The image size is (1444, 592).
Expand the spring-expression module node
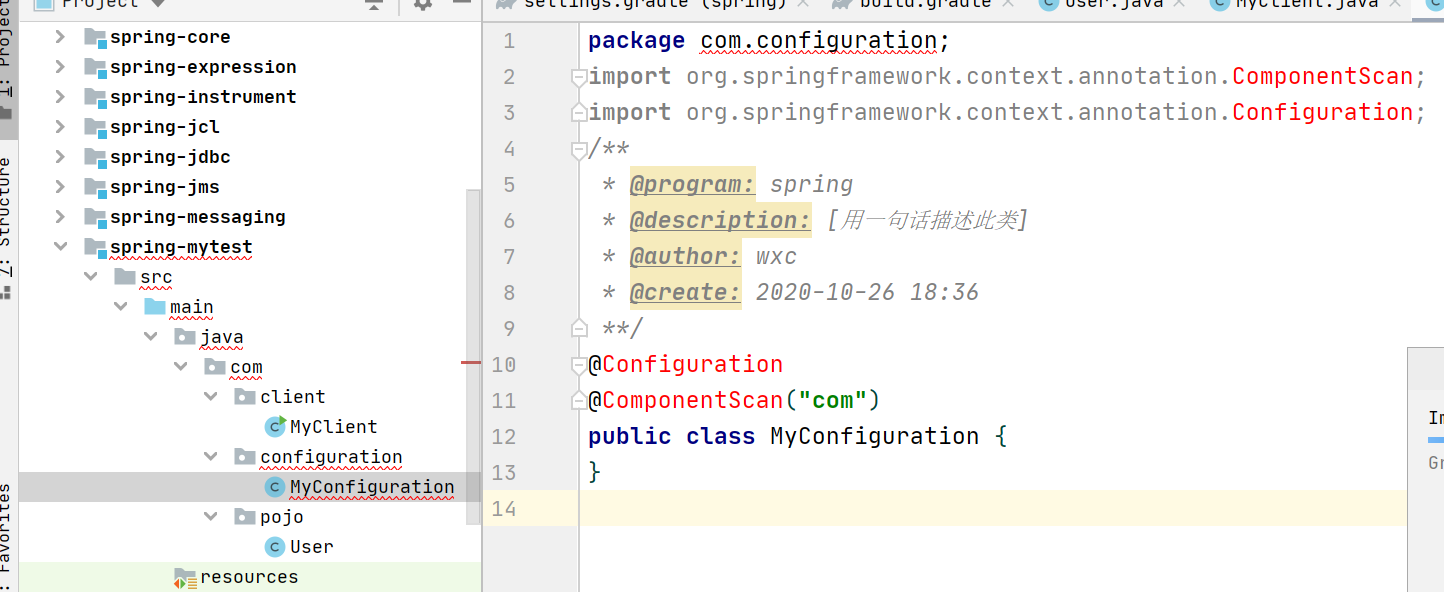coord(61,67)
